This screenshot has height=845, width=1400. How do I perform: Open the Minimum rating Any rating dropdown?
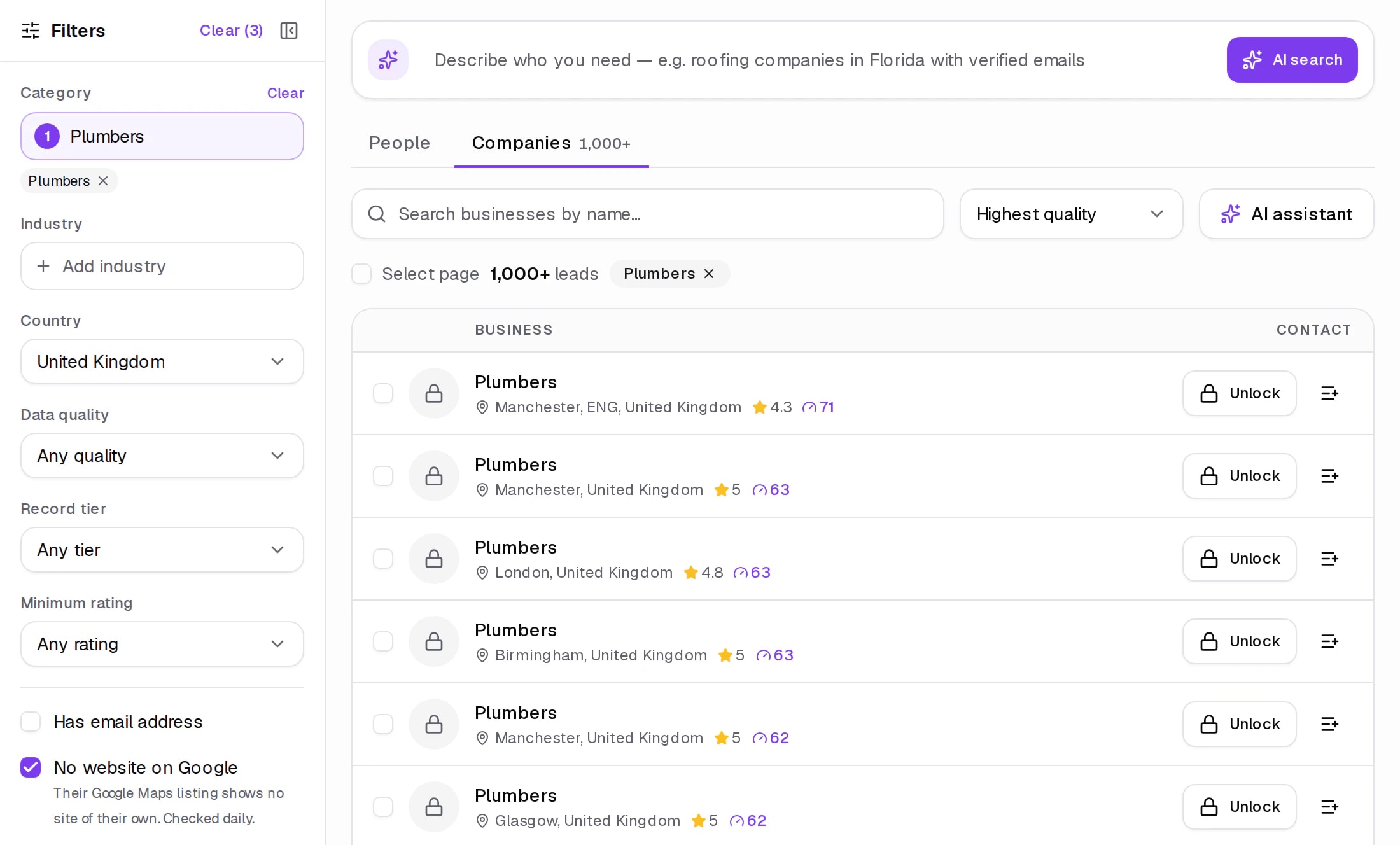[x=162, y=644]
